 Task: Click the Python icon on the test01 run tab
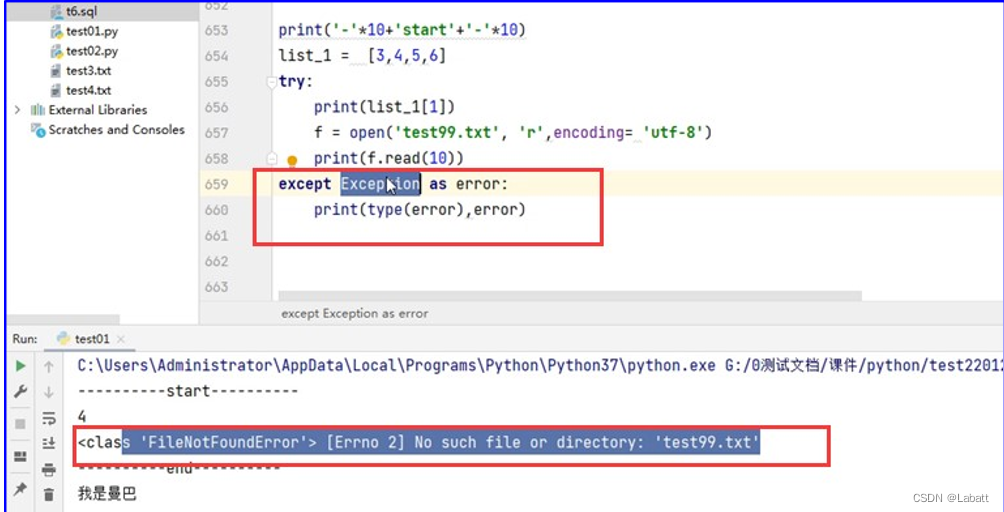point(63,339)
